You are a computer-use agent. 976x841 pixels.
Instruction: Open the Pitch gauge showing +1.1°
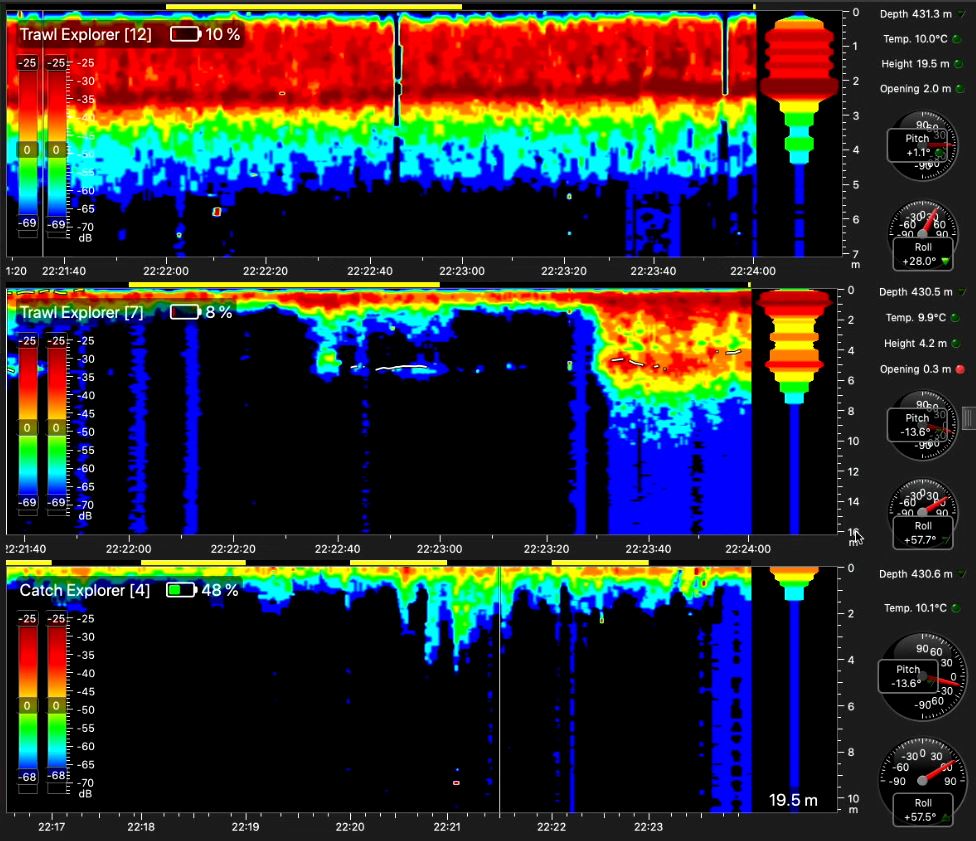920,145
